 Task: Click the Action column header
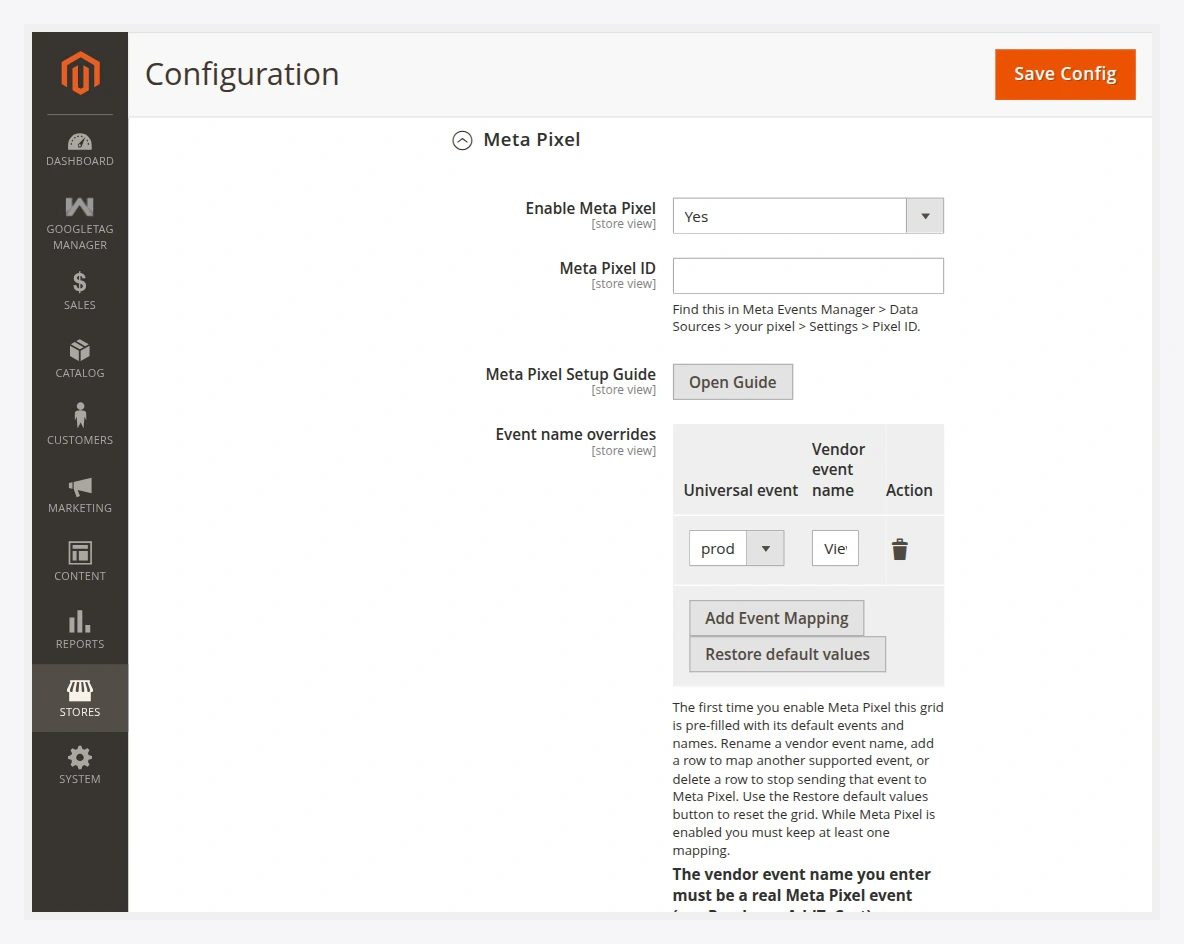pyautogui.click(x=909, y=490)
